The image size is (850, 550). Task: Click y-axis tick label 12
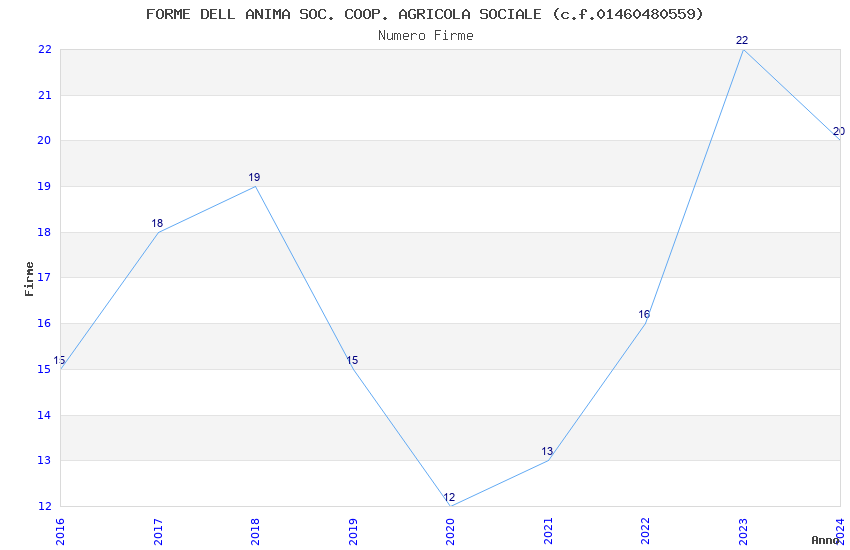coord(44,506)
